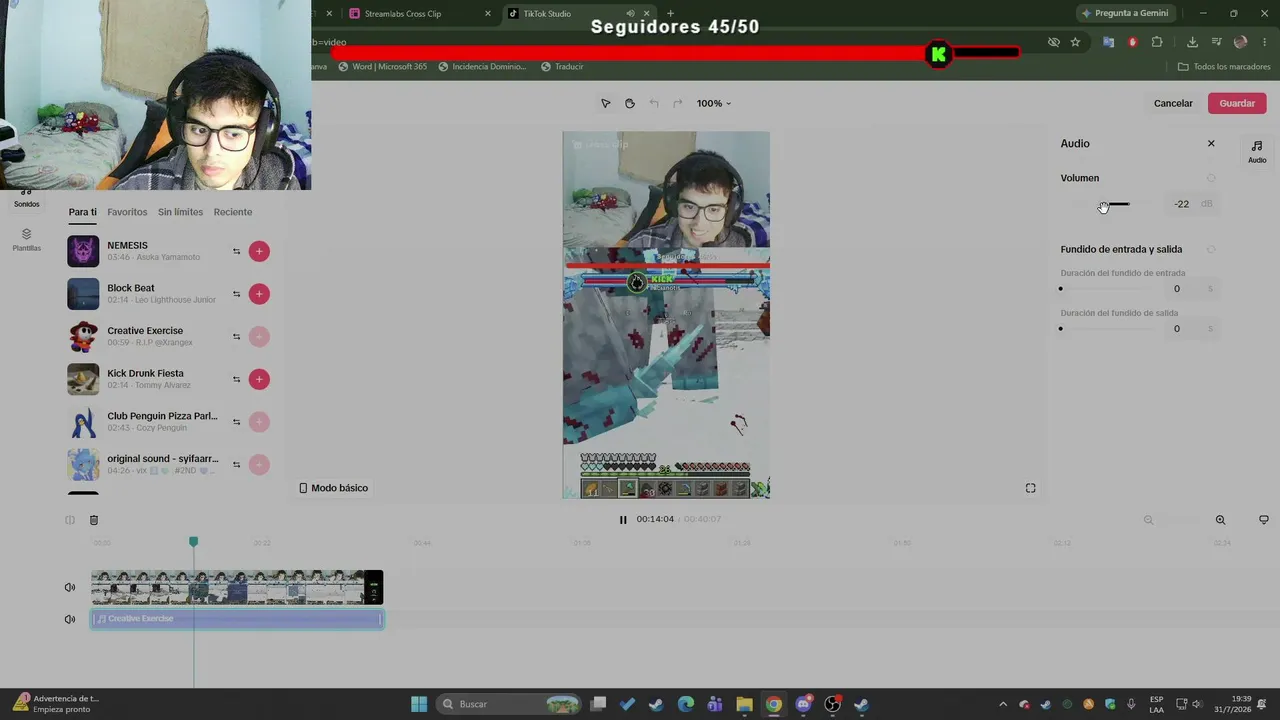The height and width of the screenshot is (720, 1280).
Task: Undo the last edit
Action: coord(654,103)
